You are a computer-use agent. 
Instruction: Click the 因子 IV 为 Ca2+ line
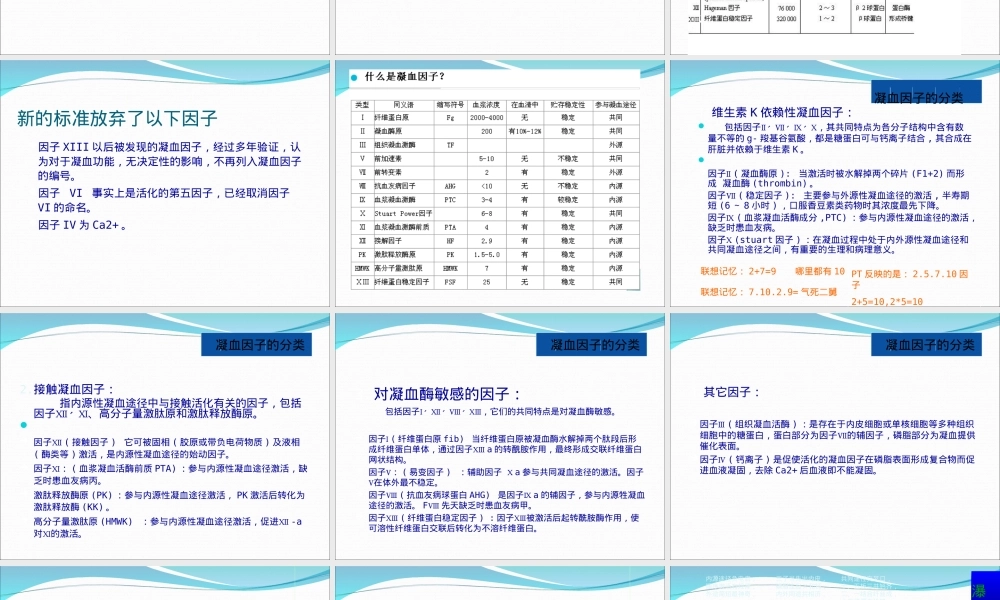click(x=83, y=225)
